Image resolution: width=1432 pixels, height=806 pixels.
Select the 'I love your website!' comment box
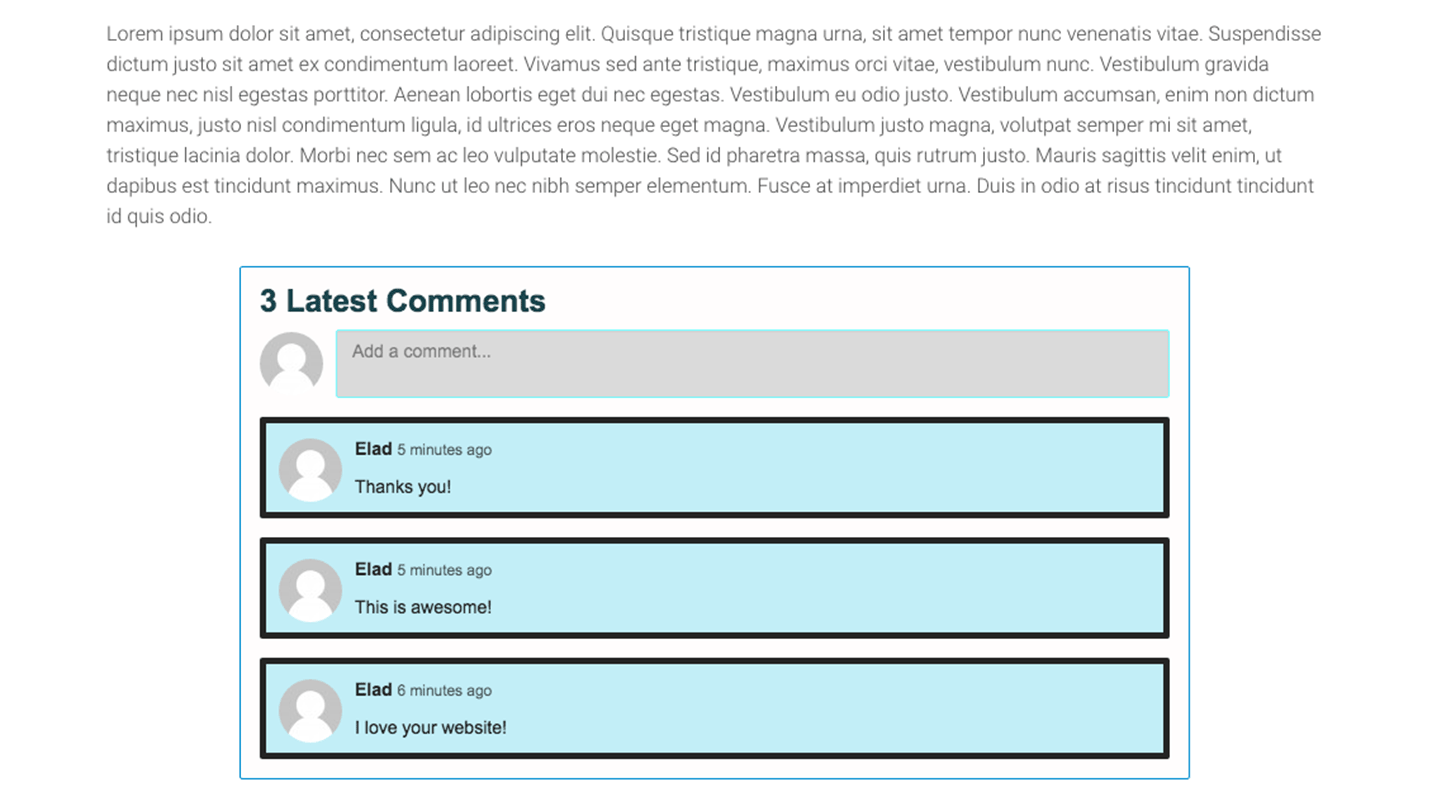pos(714,710)
